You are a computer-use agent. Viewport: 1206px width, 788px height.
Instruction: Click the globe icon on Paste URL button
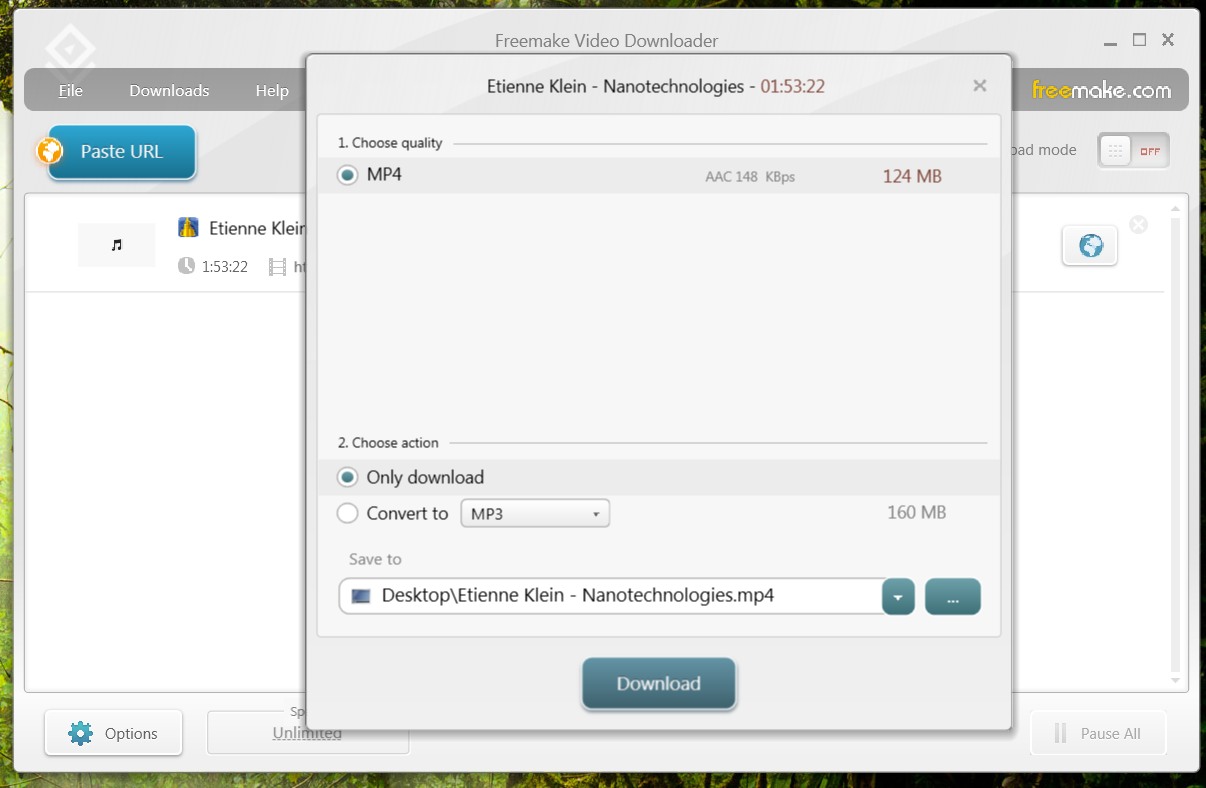pyautogui.click(x=50, y=151)
